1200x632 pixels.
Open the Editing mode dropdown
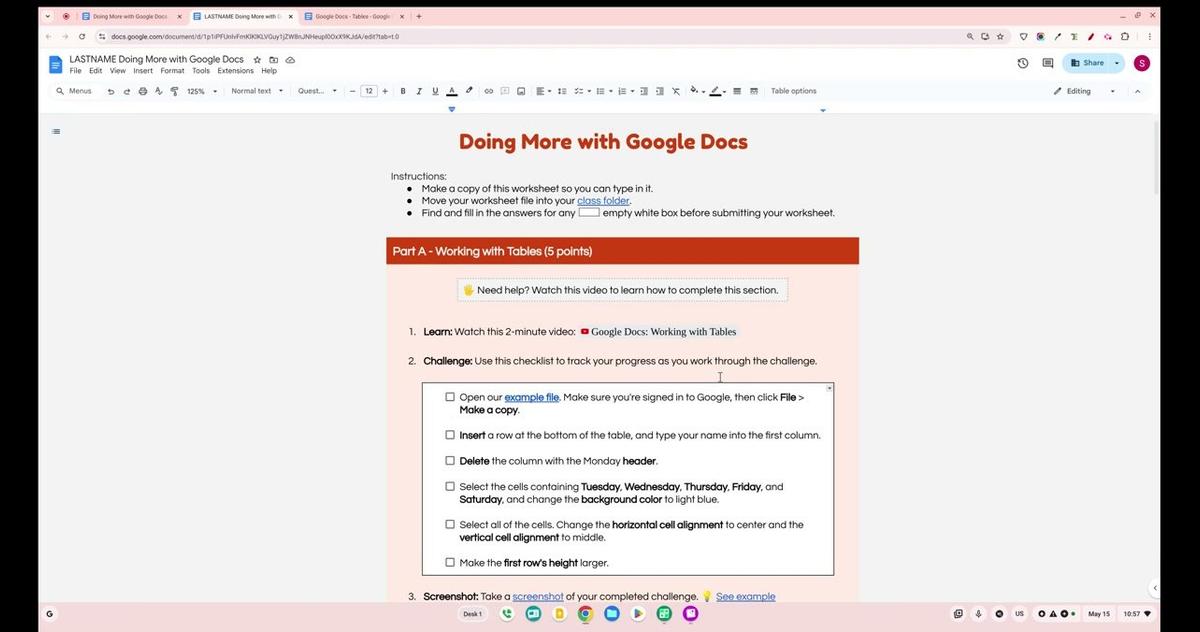coord(1085,91)
